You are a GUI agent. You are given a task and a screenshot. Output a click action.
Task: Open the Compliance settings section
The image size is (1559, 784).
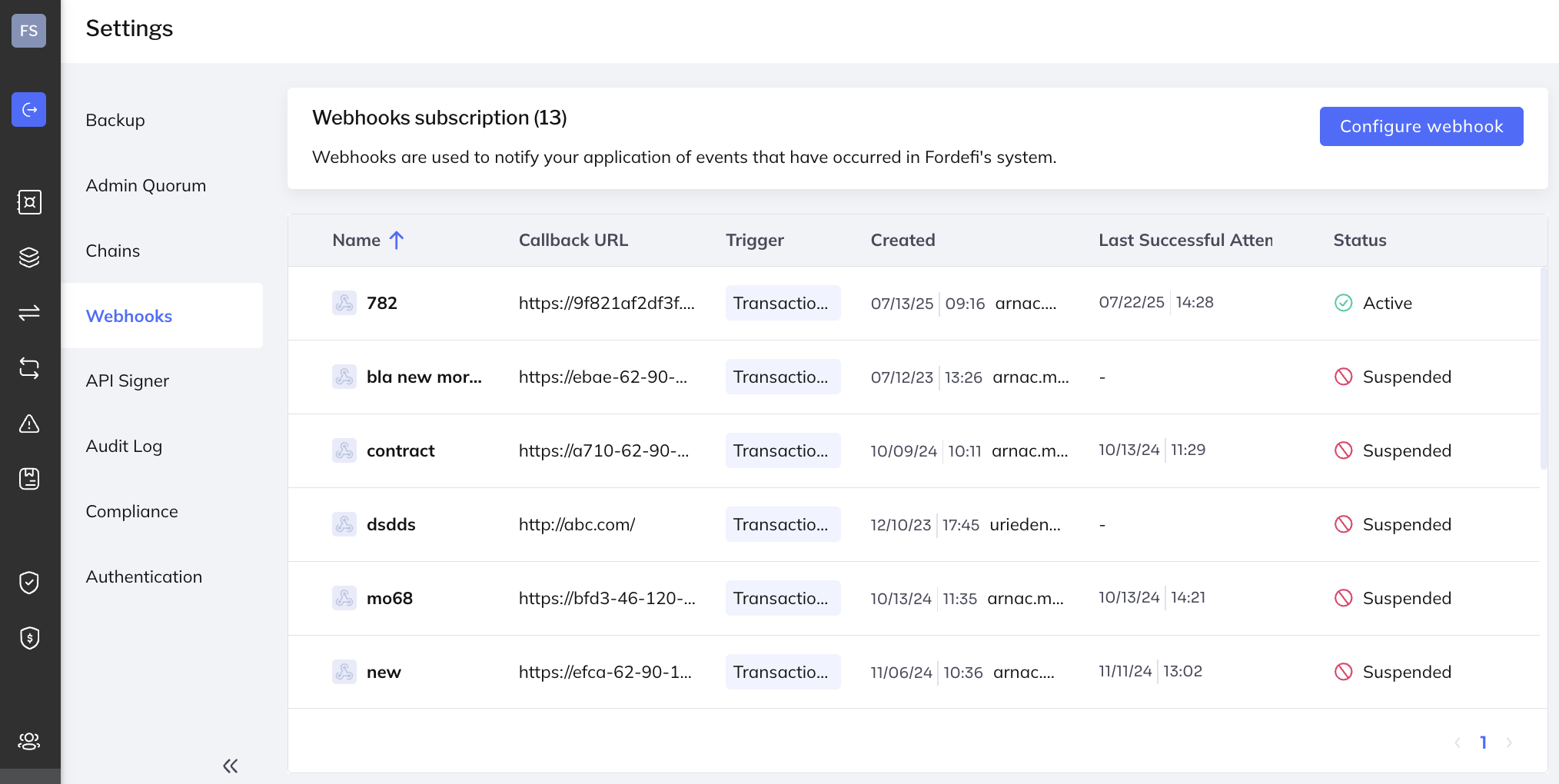coord(132,512)
